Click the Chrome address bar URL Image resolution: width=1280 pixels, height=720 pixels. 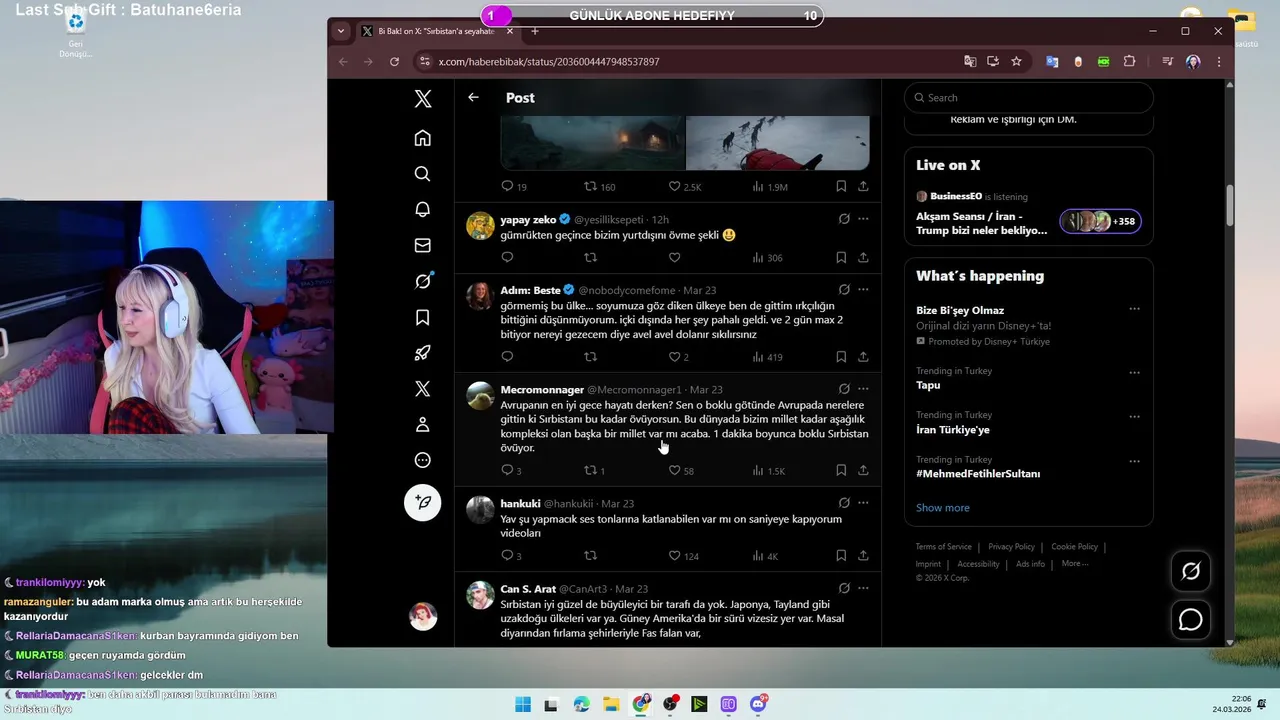coord(549,62)
